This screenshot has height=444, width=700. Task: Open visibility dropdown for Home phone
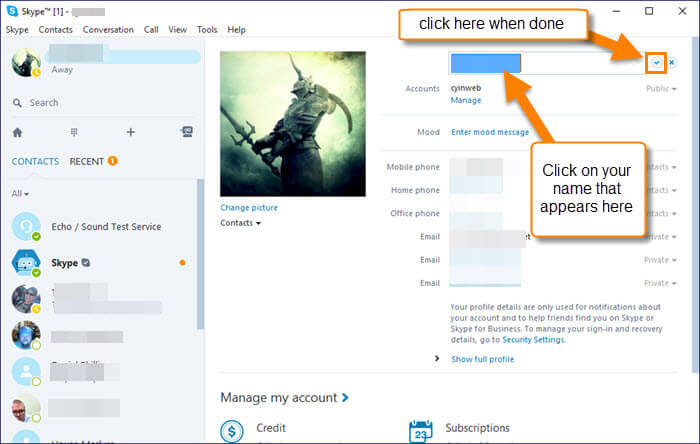tap(662, 190)
